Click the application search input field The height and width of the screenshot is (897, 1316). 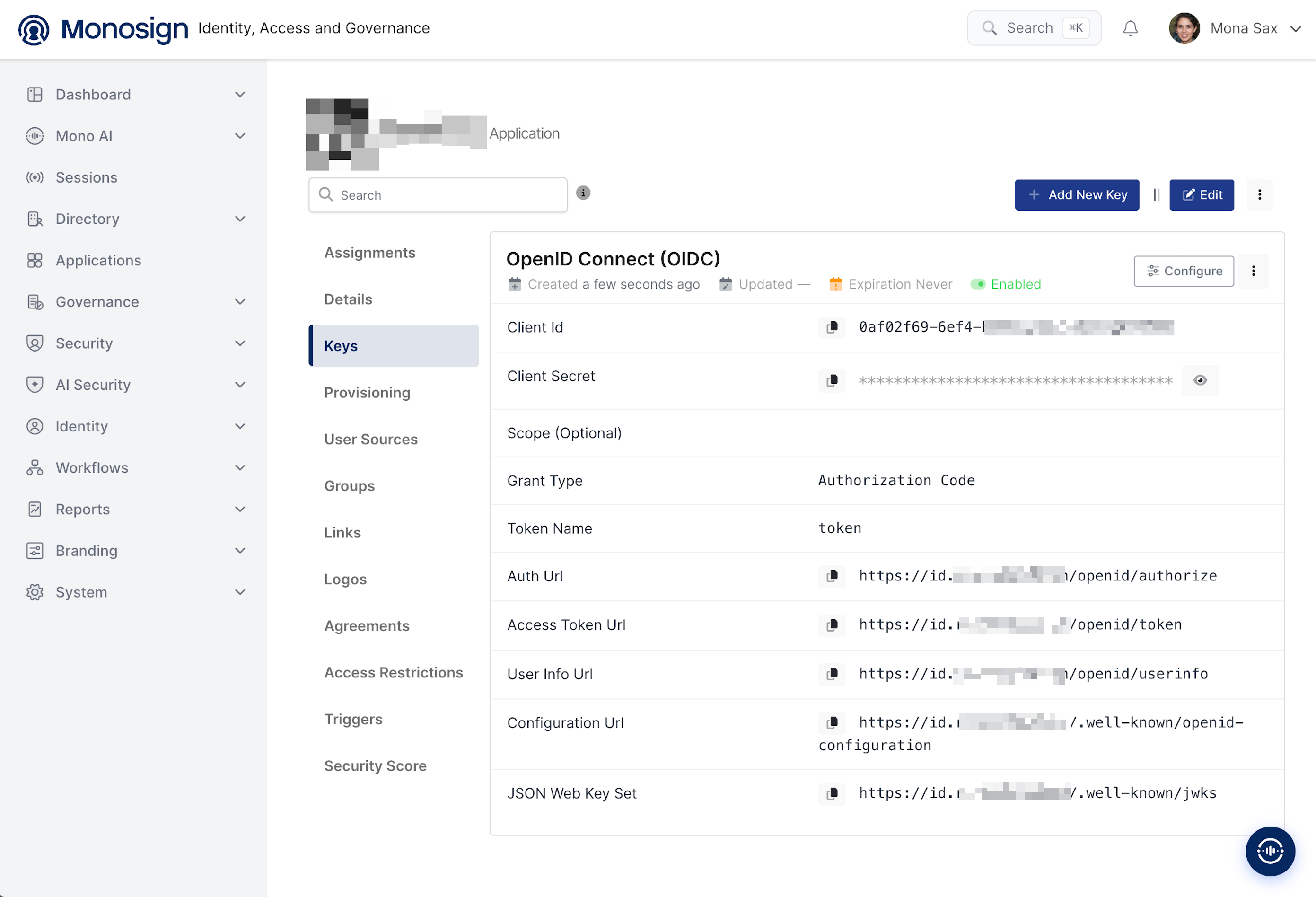click(x=438, y=195)
